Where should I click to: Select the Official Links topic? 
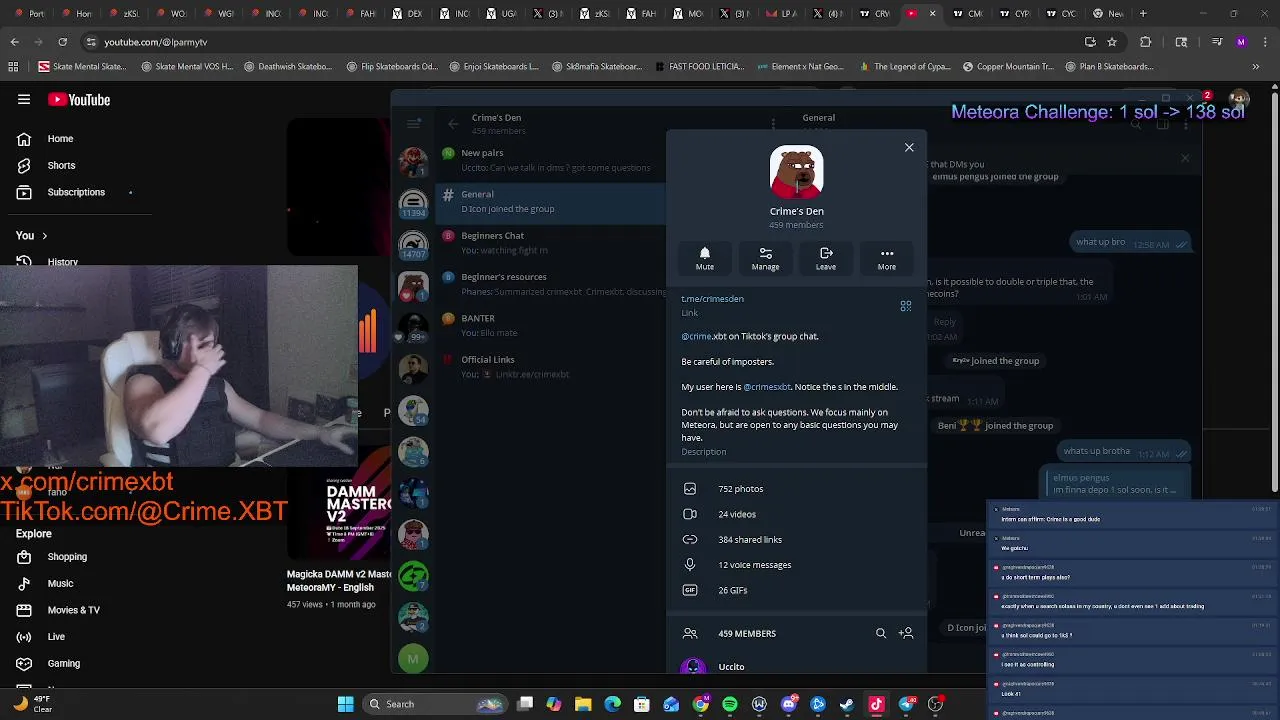(x=550, y=367)
